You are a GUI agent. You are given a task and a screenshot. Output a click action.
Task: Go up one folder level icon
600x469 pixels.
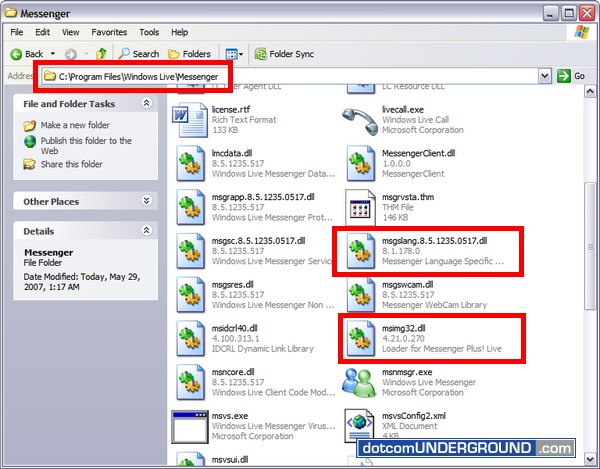pos(101,54)
